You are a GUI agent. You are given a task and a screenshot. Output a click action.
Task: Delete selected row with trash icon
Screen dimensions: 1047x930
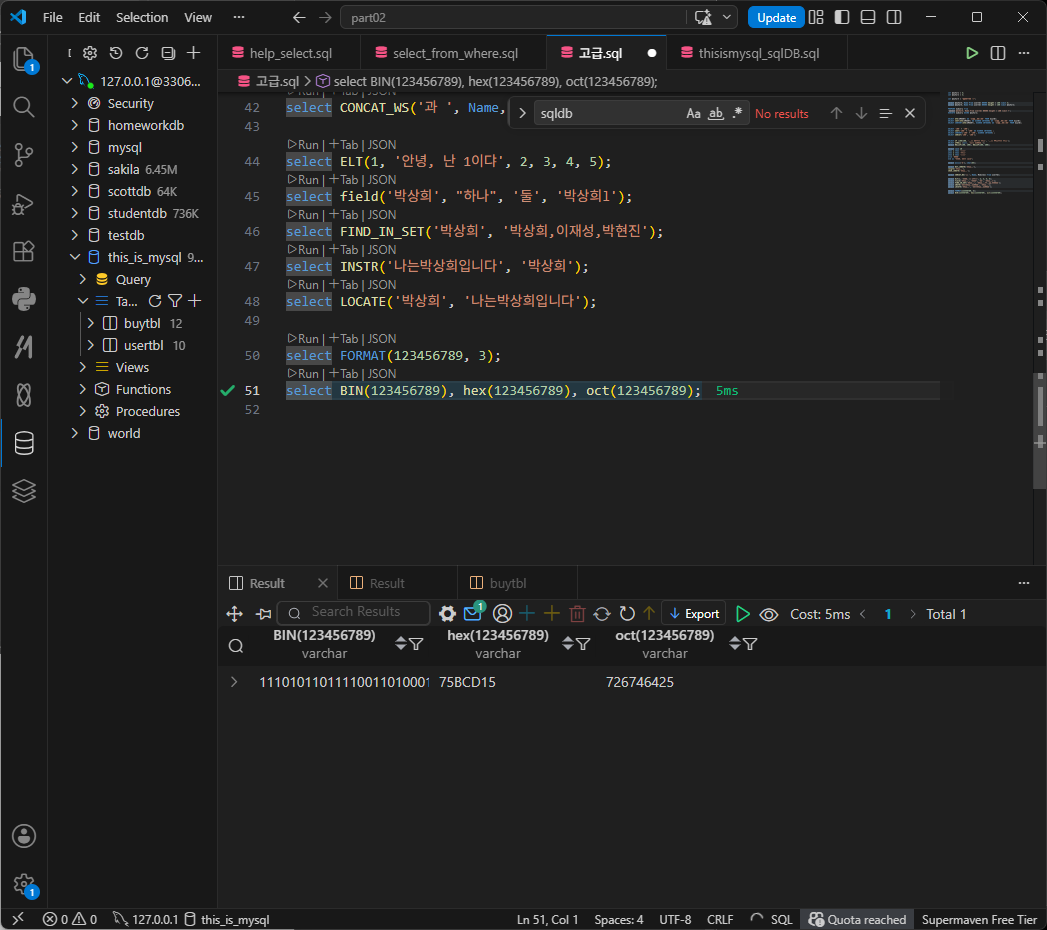point(577,614)
